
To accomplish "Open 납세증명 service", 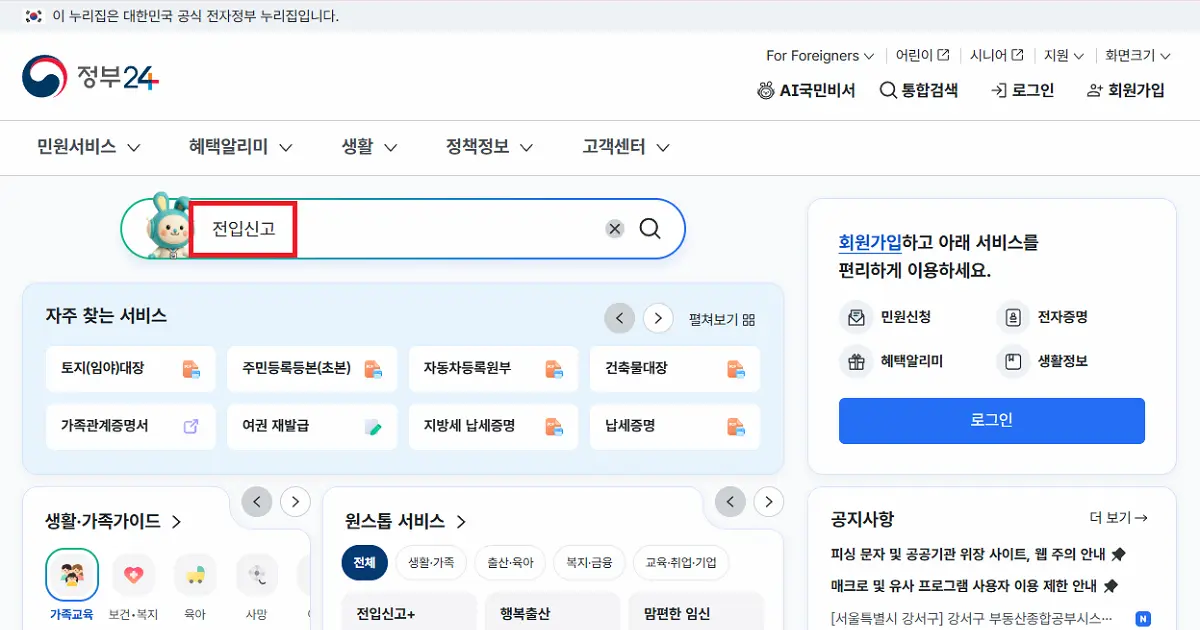I will [x=675, y=426].
